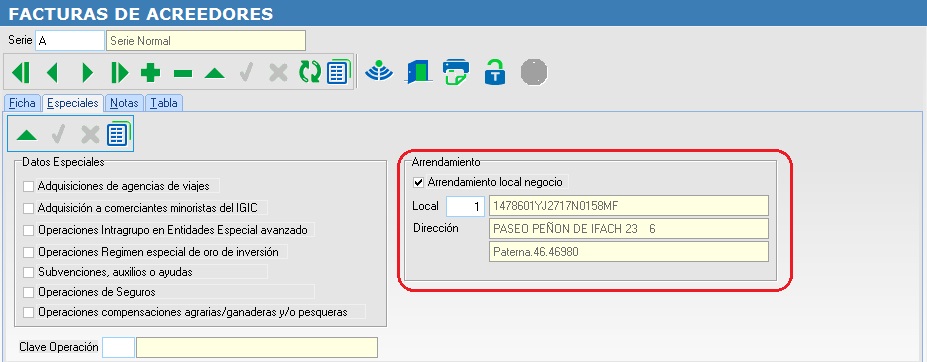Click the Clave Operación code field
Viewport: 927px width, 362px height.
[118, 348]
